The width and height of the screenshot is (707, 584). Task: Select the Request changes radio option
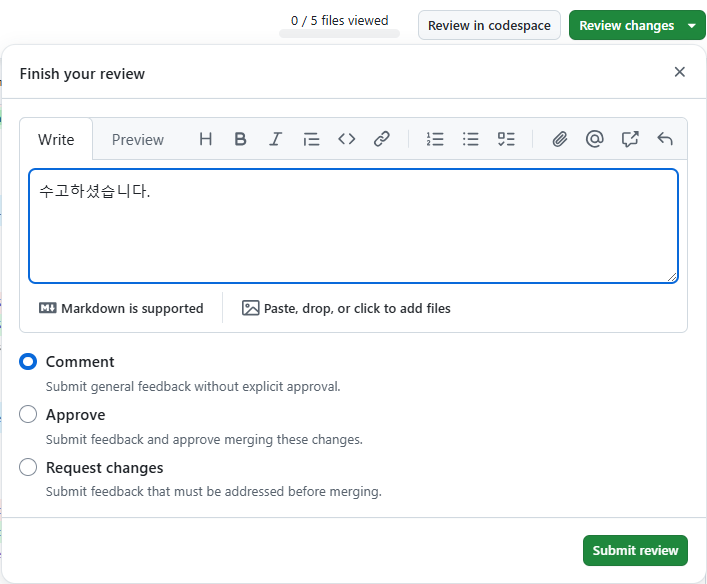pyautogui.click(x=28, y=467)
